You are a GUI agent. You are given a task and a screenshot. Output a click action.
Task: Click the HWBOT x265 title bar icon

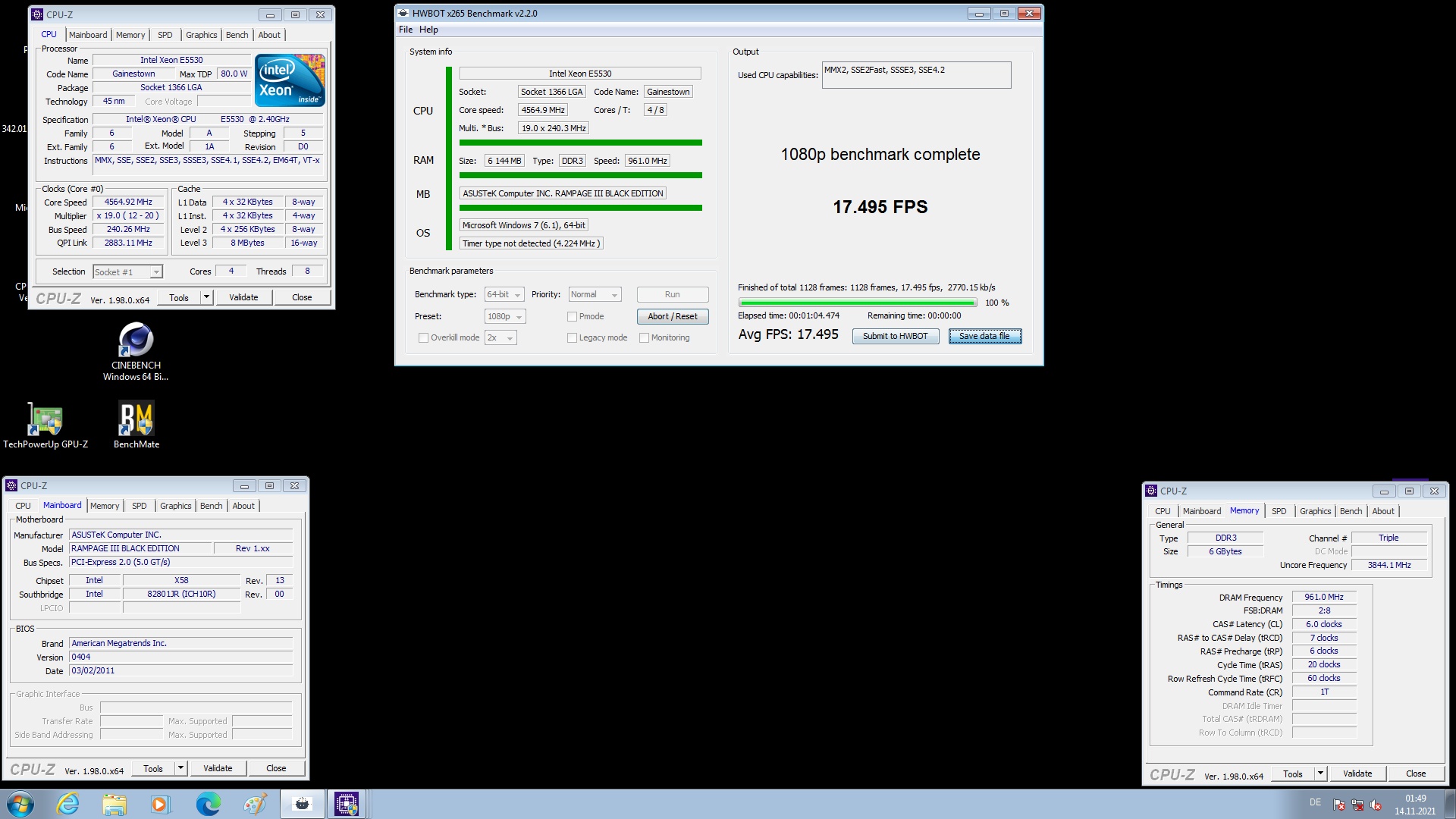(x=403, y=13)
